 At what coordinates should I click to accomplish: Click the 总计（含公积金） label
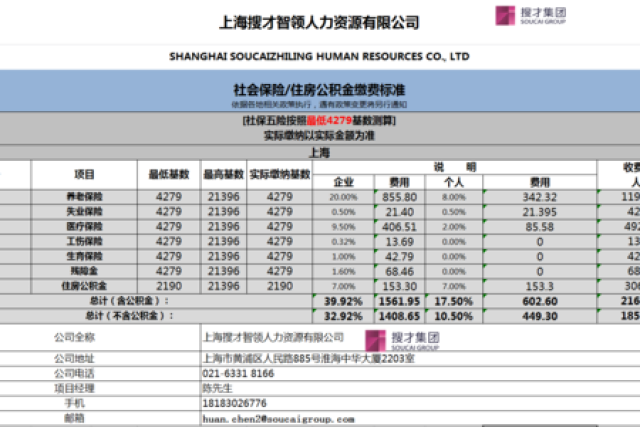(x=129, y=301)
